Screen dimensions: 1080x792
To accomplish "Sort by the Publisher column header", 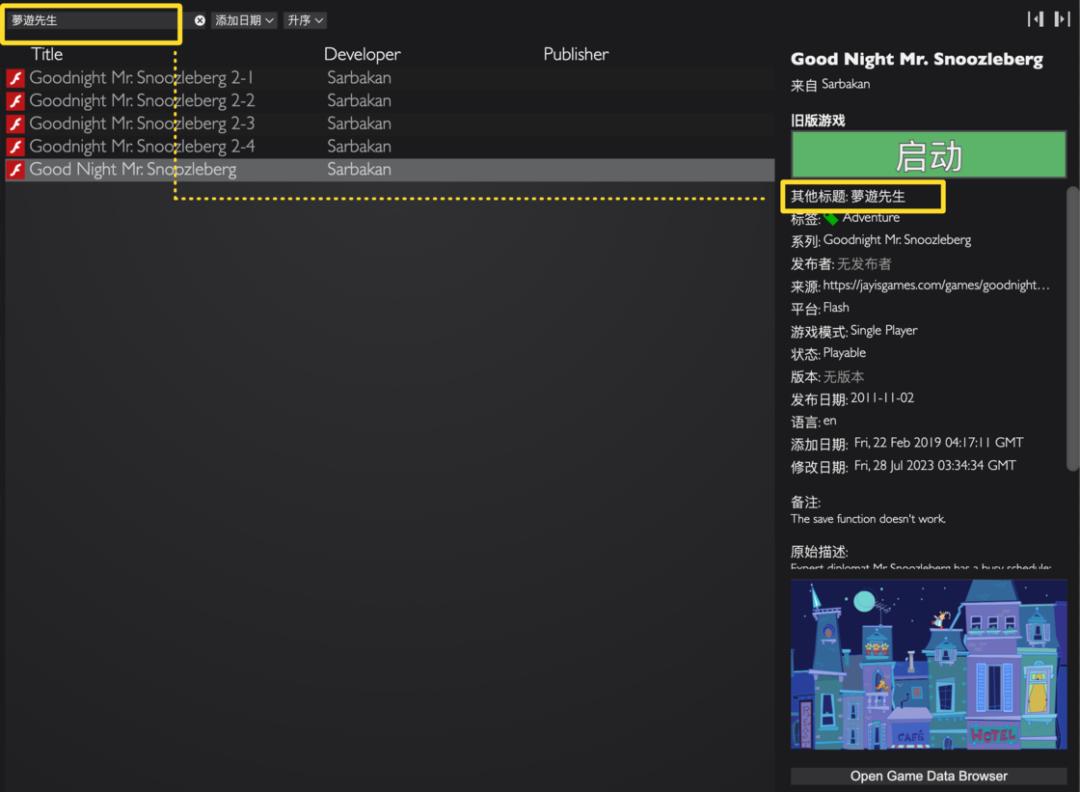I will click(576, 54).
